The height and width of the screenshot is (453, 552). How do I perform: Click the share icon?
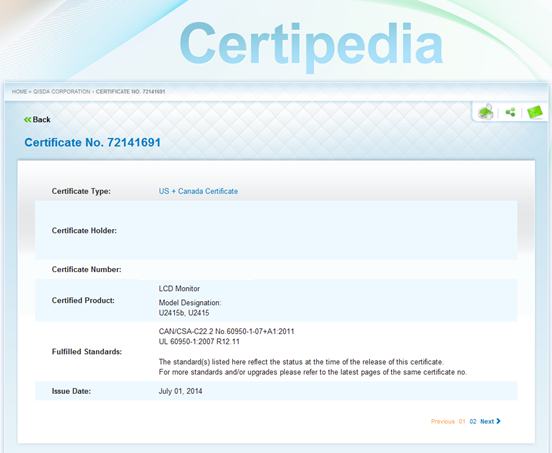[x=510, y=112]
